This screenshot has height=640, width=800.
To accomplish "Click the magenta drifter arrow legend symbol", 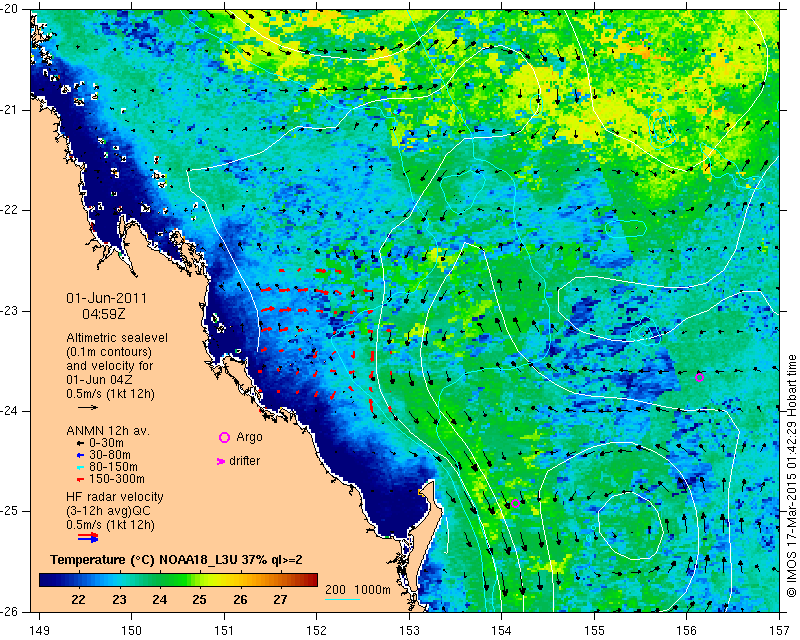I will 221,461.
